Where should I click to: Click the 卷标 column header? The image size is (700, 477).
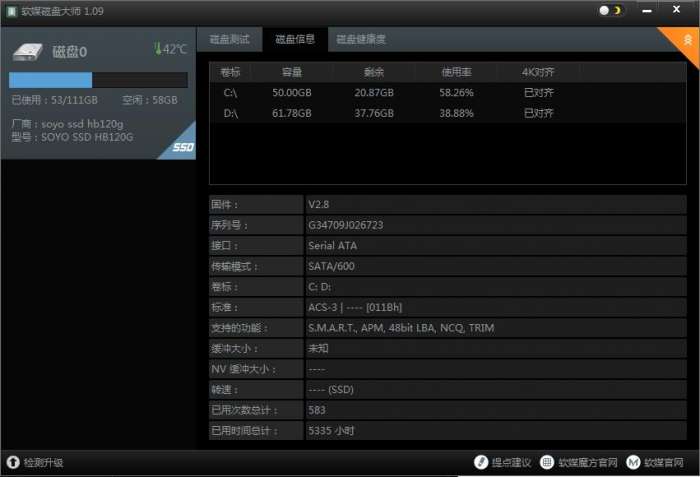230,72
